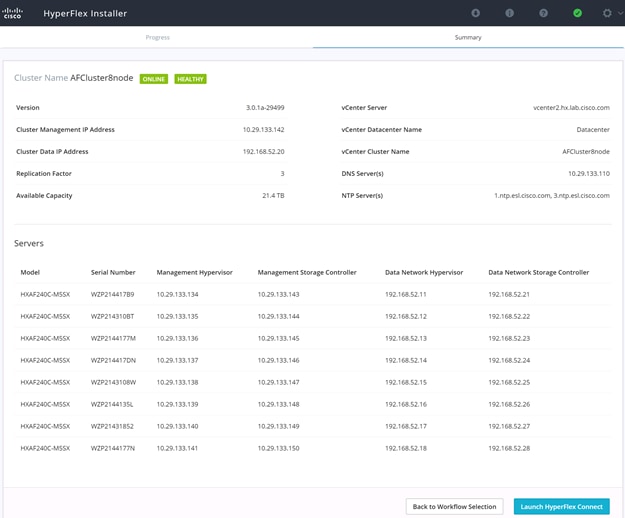Select data storage controller IP 192.168.52.23
This screenshot has height=518, width=625.
[509, 338]
